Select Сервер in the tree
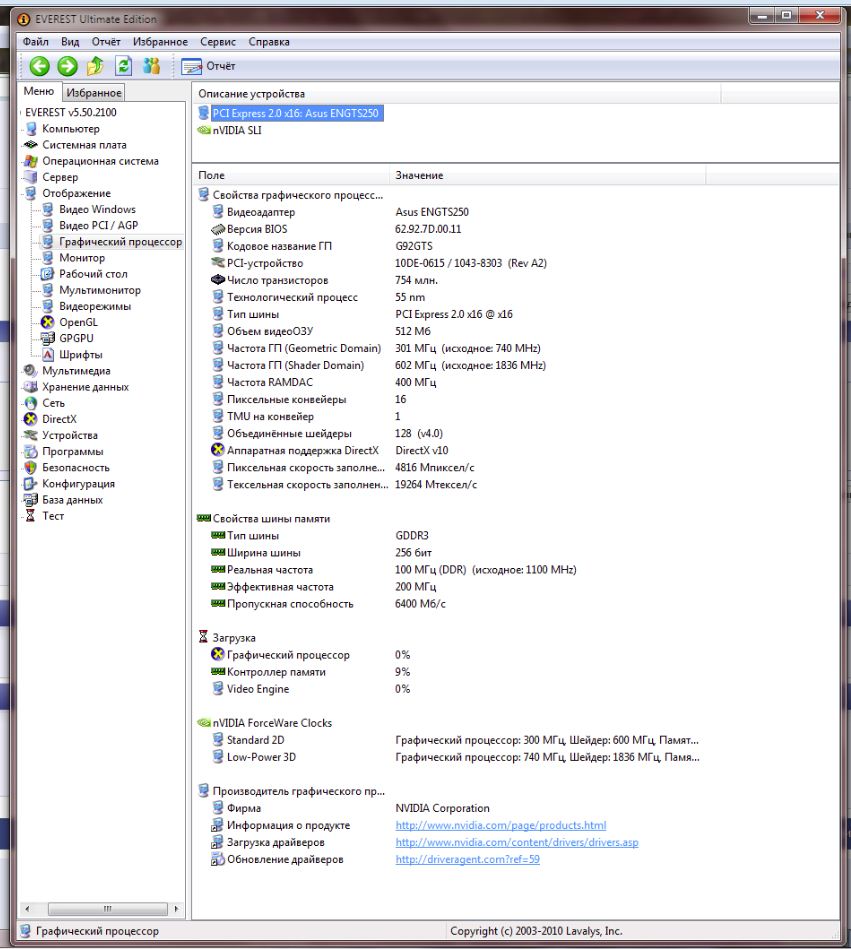The image size is (851, 949). pos(60,177)
